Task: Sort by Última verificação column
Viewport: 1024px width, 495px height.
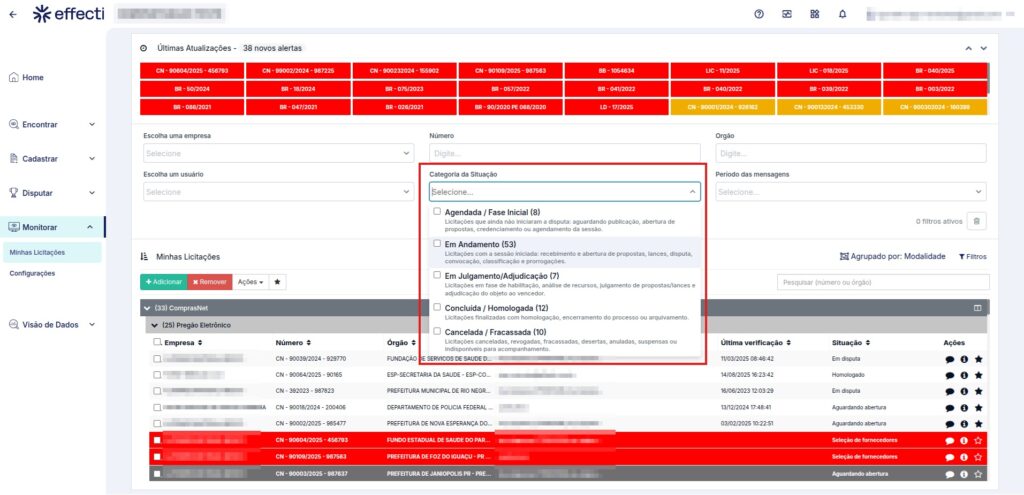Action: [756, 342]
